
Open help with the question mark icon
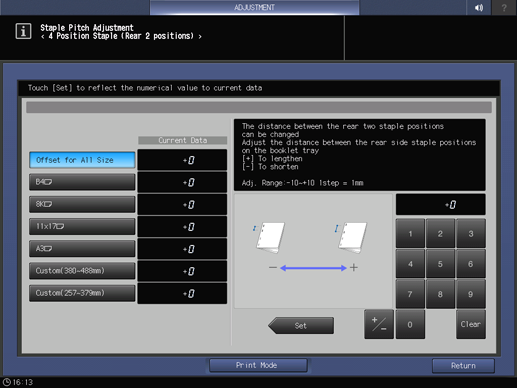click(504, 7)
